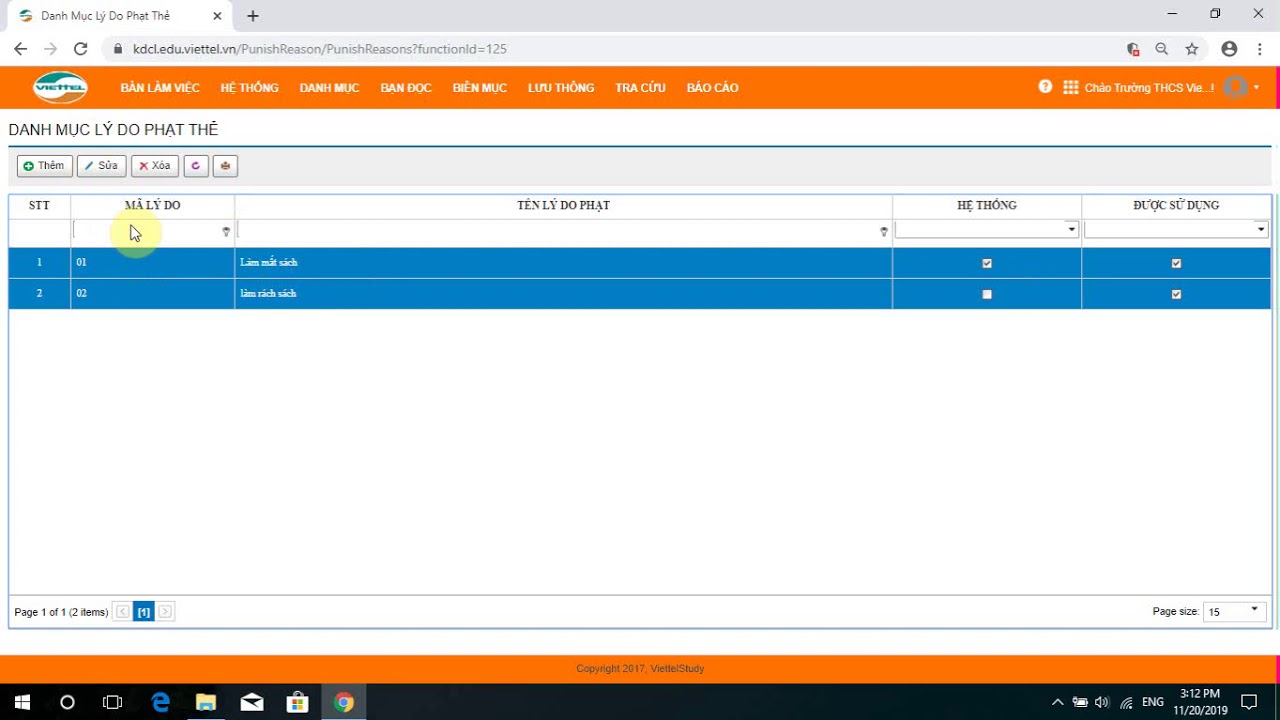Screen dimensions: 1280x720
Task: Click the Tên Lý Do Phạt filter input
Action: click(558, 232)
